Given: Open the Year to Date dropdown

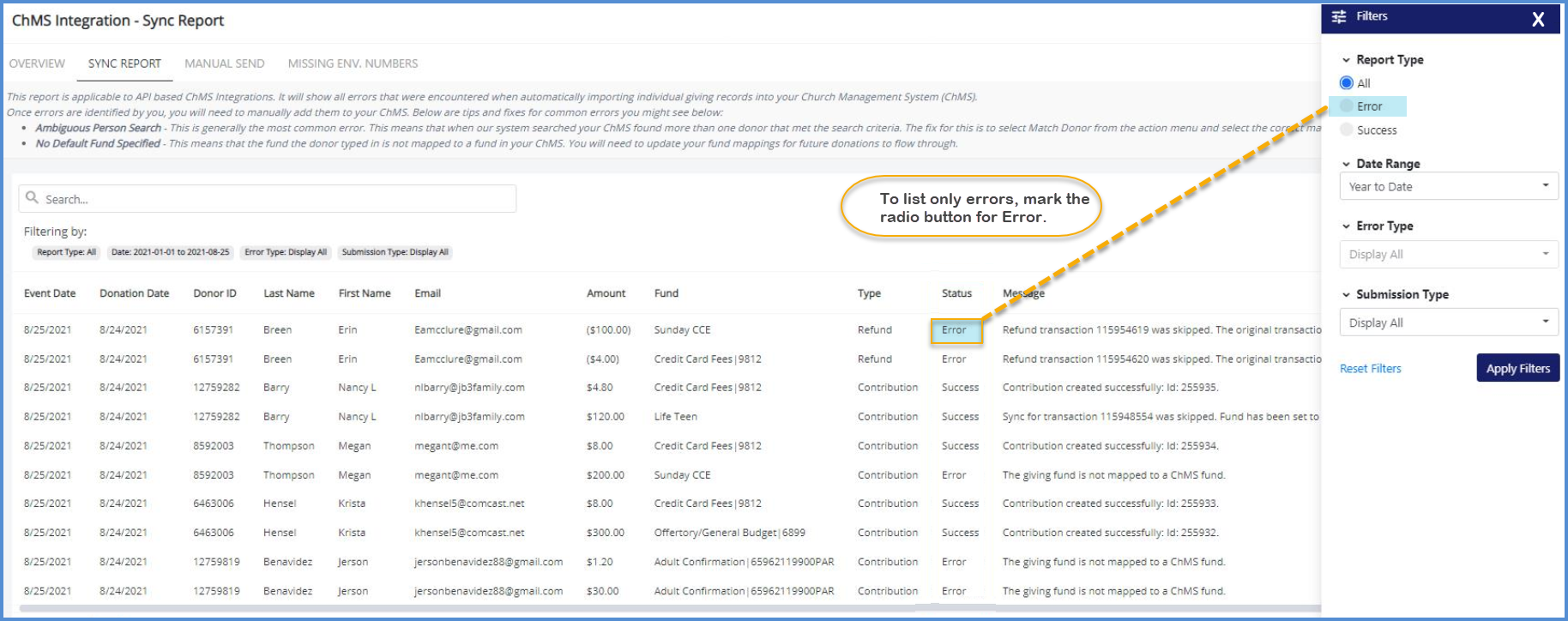Looking at the screenshot, I should [1448, 186].
